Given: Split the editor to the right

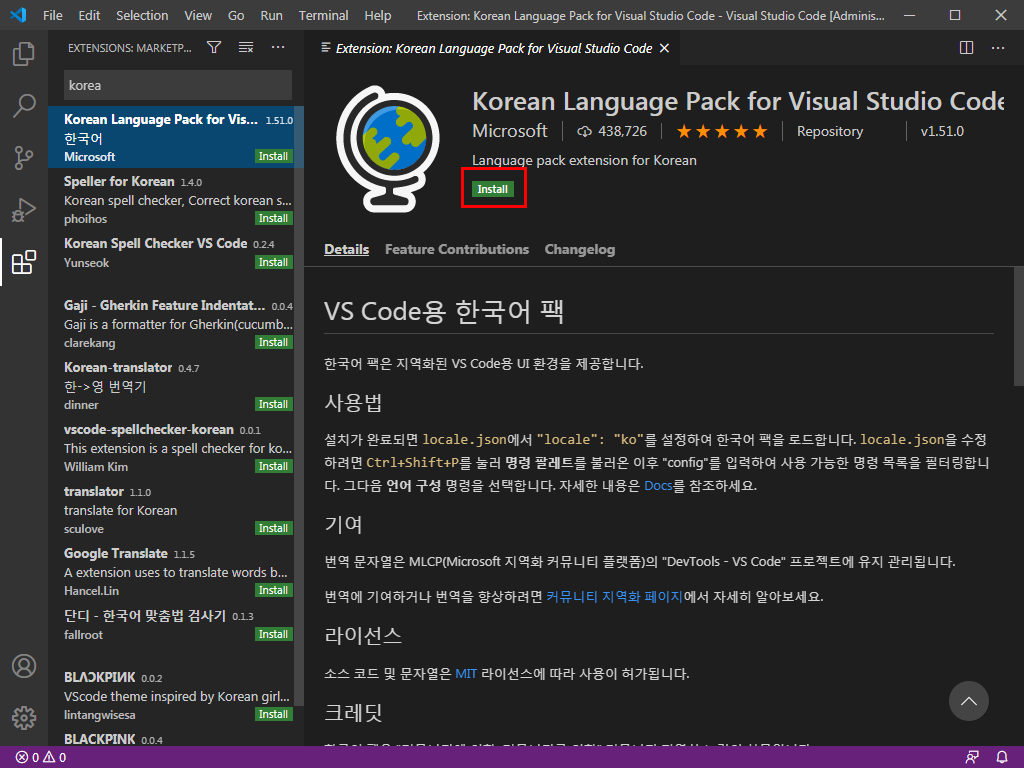Looking at the screenshot, I should pos(966,48).
